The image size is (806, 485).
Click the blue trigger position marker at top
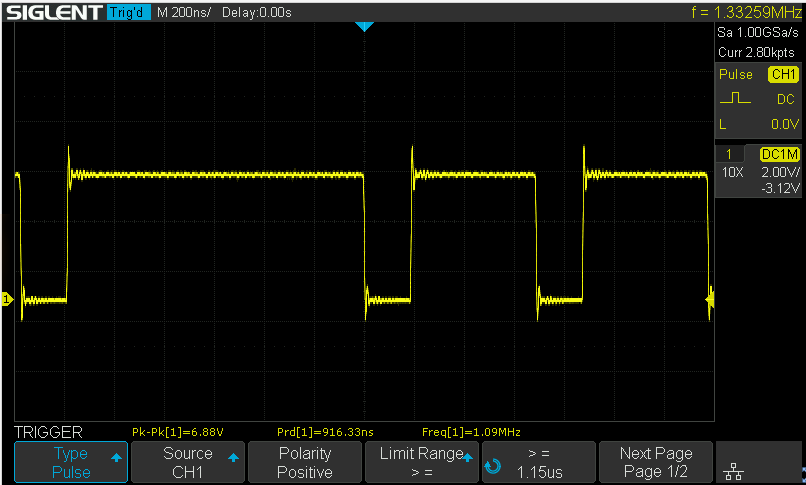point(364,27)
